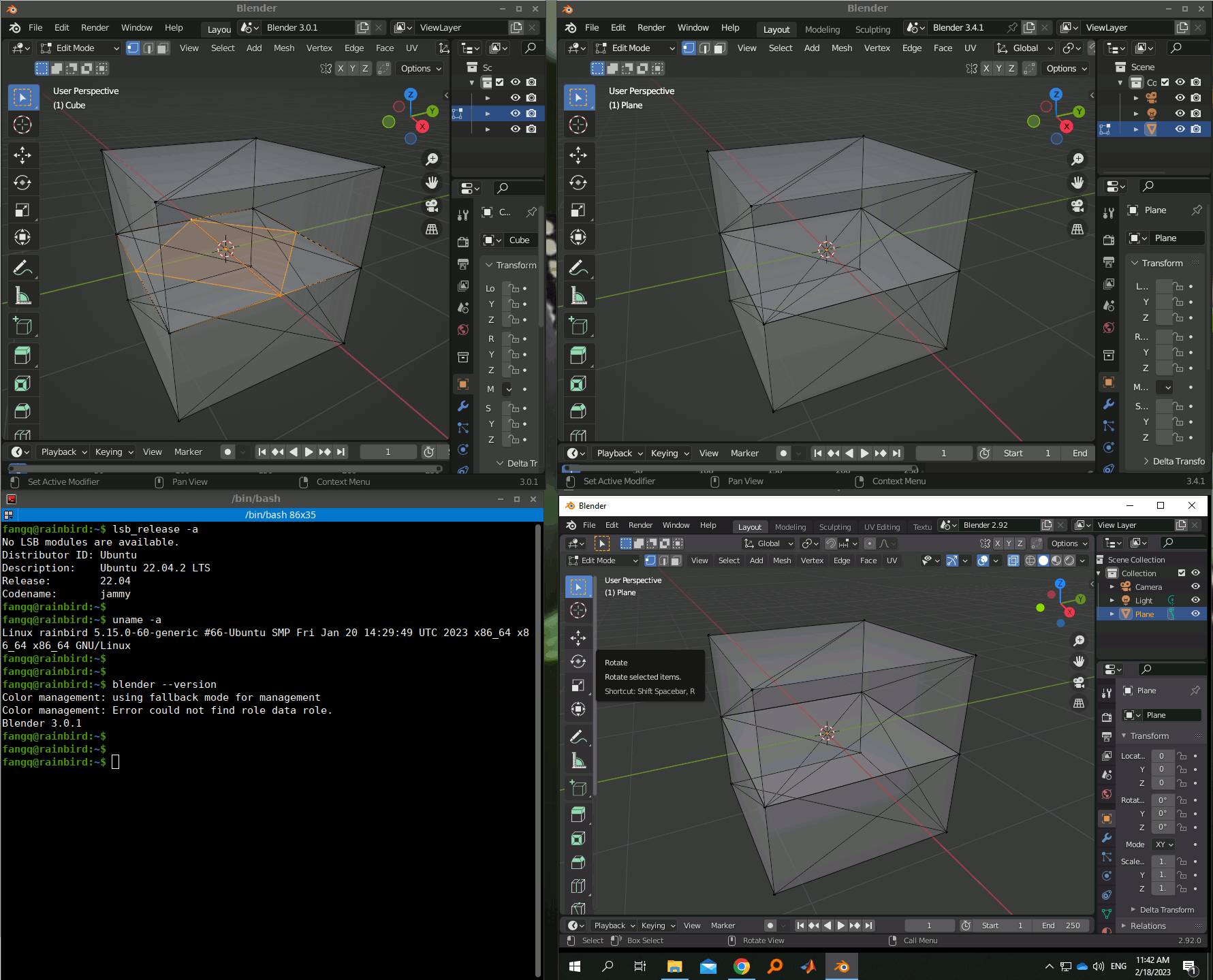Open Object properties tab in Blender 3.0.1
This screenshot has height=980, width=1213.
click(463, 384)
